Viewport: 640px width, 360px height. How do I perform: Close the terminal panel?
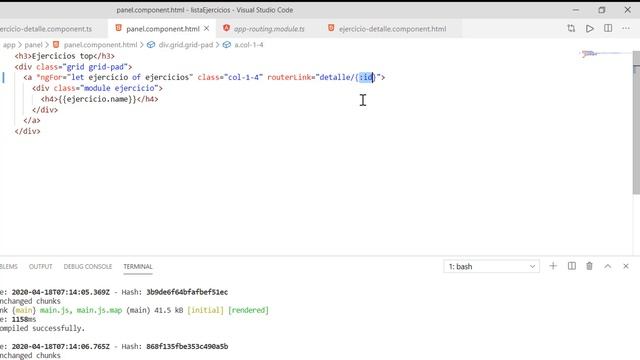coord(626,266)
